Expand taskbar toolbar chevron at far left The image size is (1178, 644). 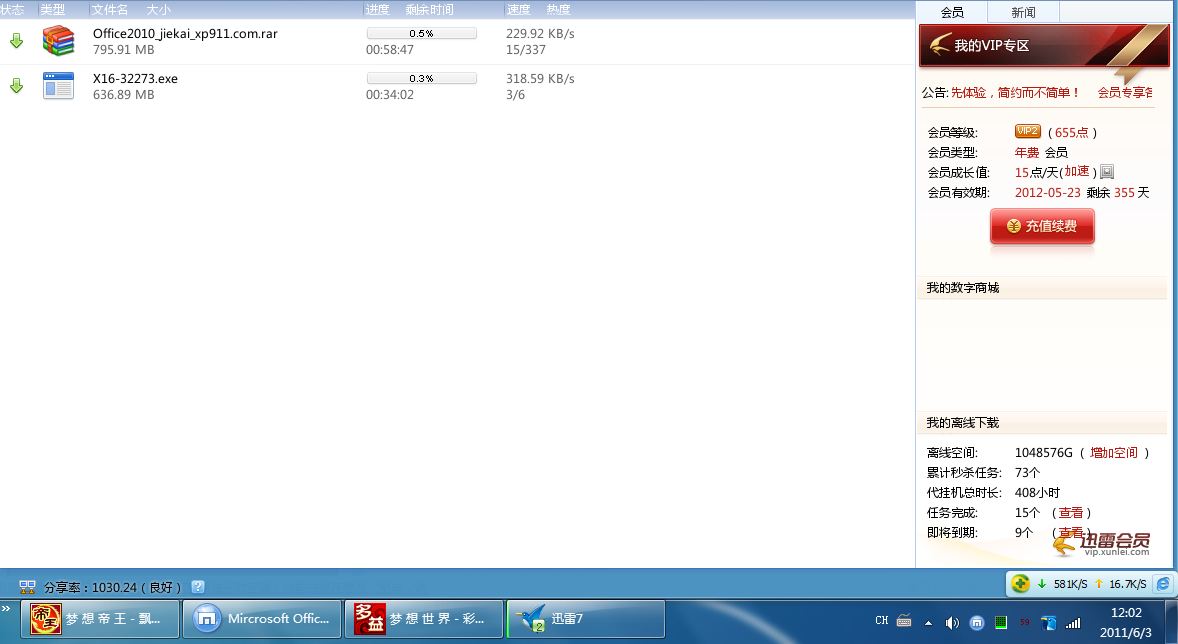[x=7, y=608]
